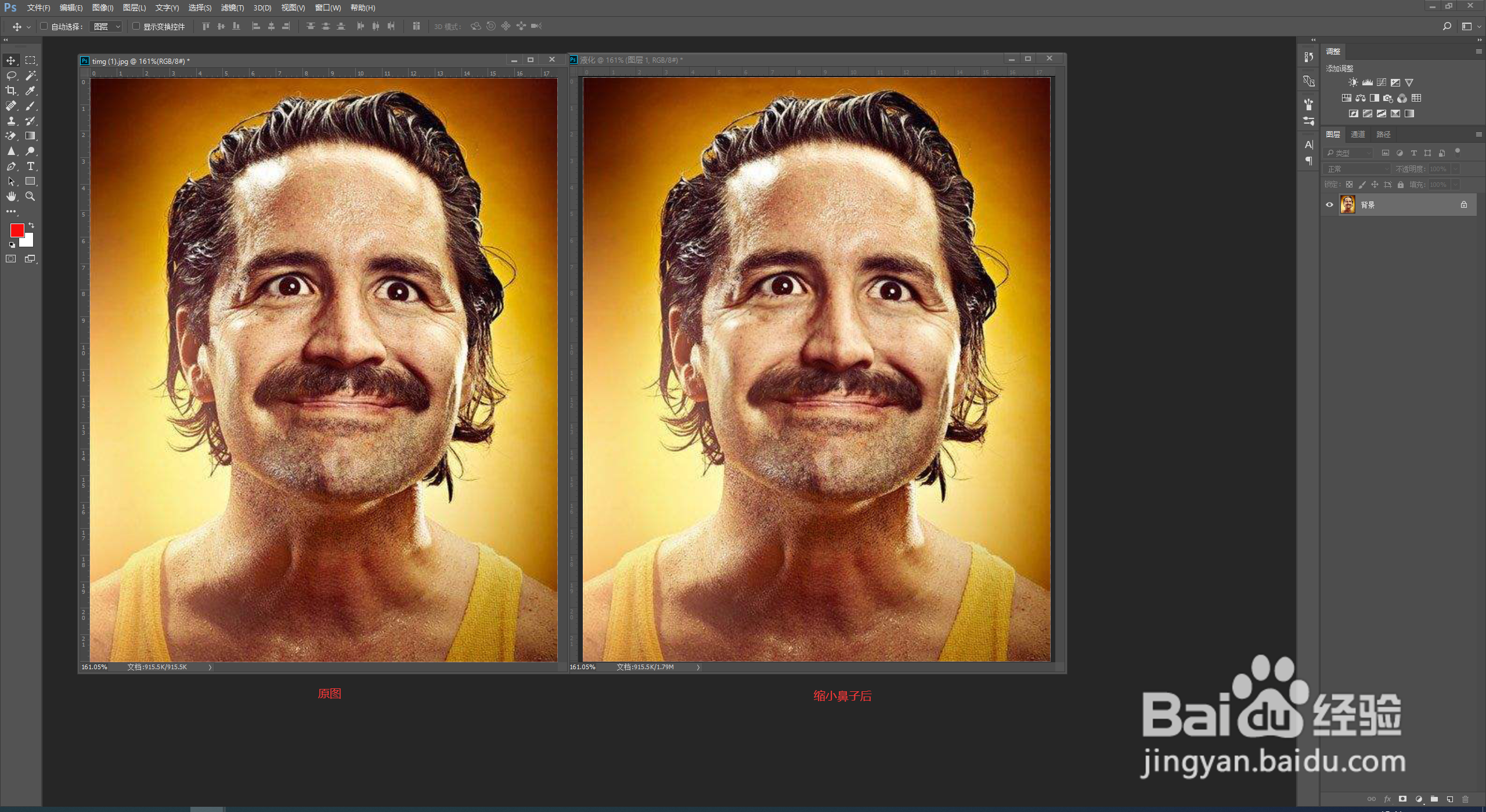This screenshot has width=1486, height=812.
Task: Select the Horizontal Type tool
Action: point(30,166)
